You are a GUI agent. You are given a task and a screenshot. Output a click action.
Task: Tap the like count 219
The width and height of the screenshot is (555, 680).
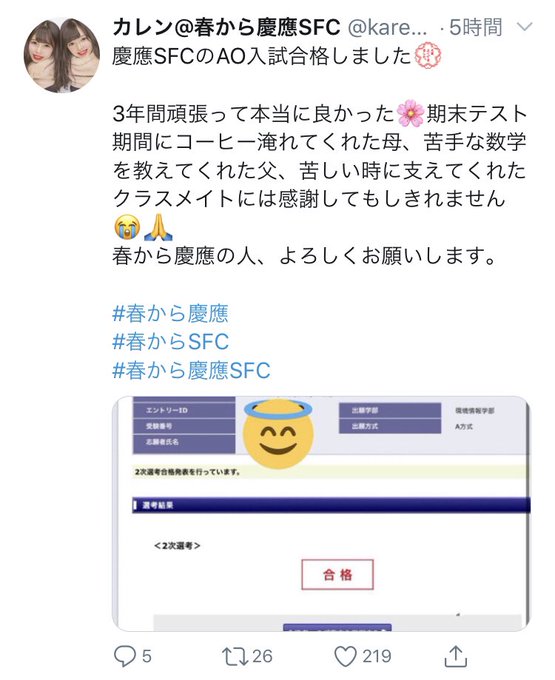377,656
